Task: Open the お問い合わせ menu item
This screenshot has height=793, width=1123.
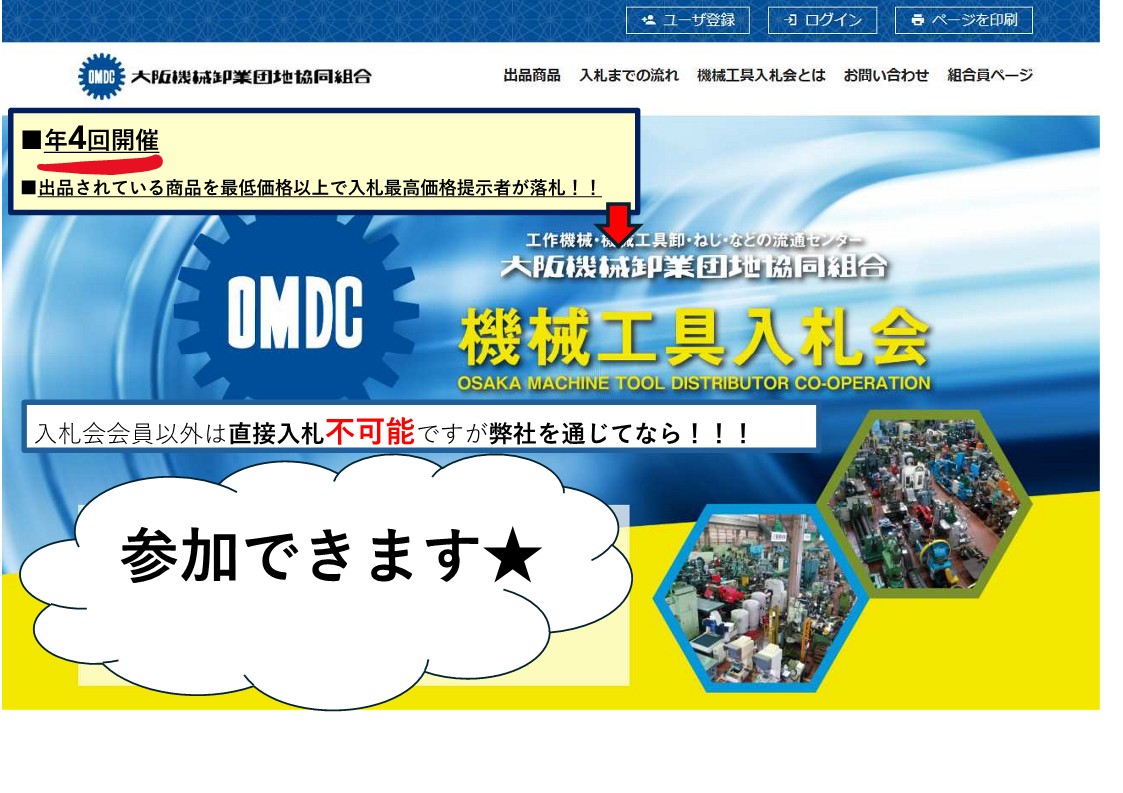Action: (x=886, y=75)
